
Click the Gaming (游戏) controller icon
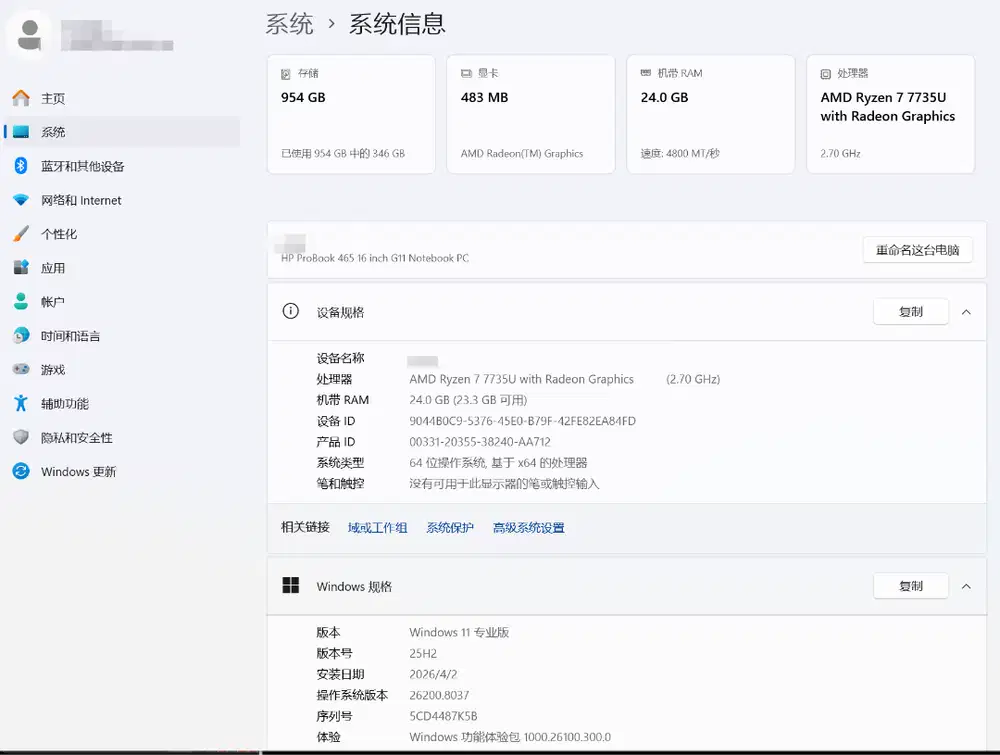point(21,370)
